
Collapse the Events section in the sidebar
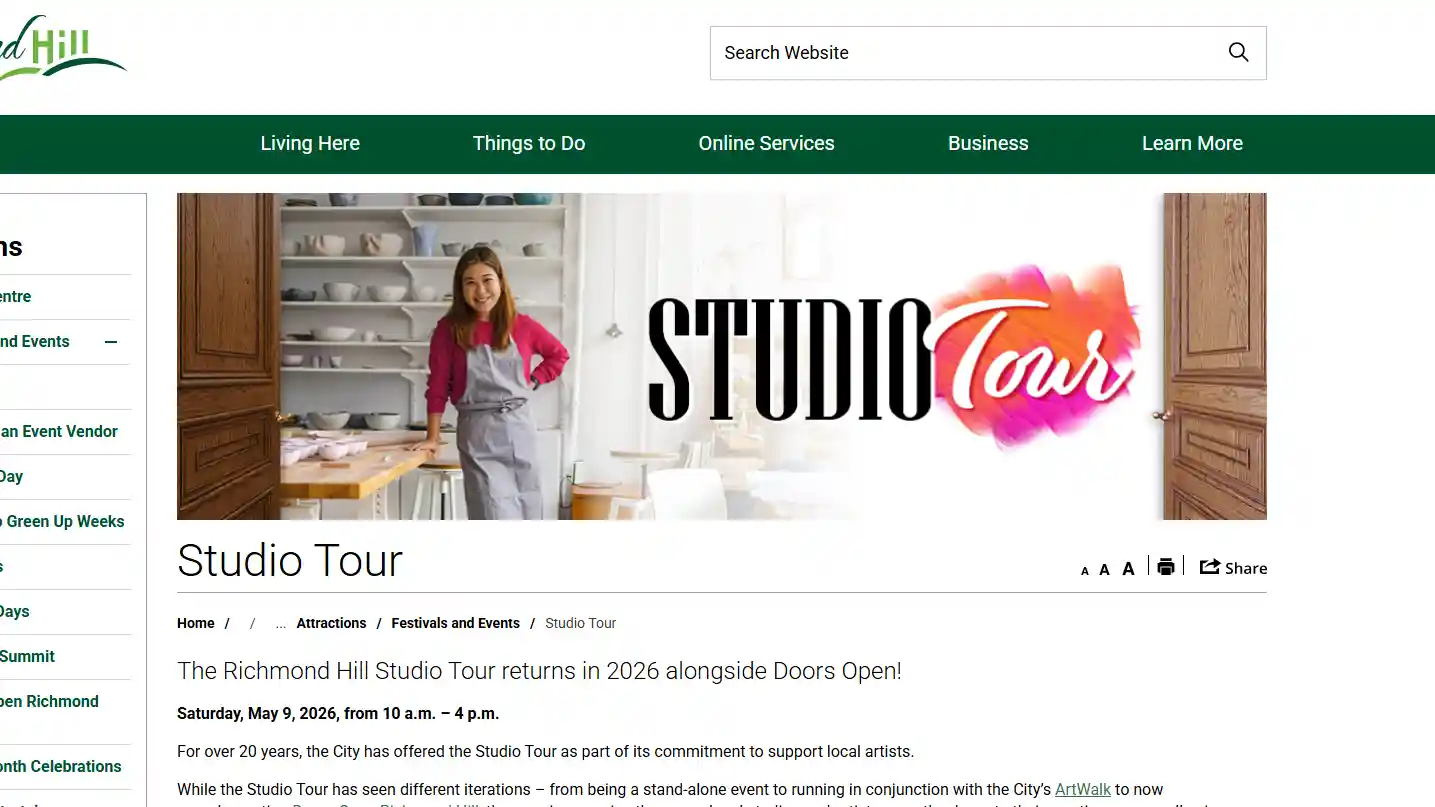(x=110, y=341)
